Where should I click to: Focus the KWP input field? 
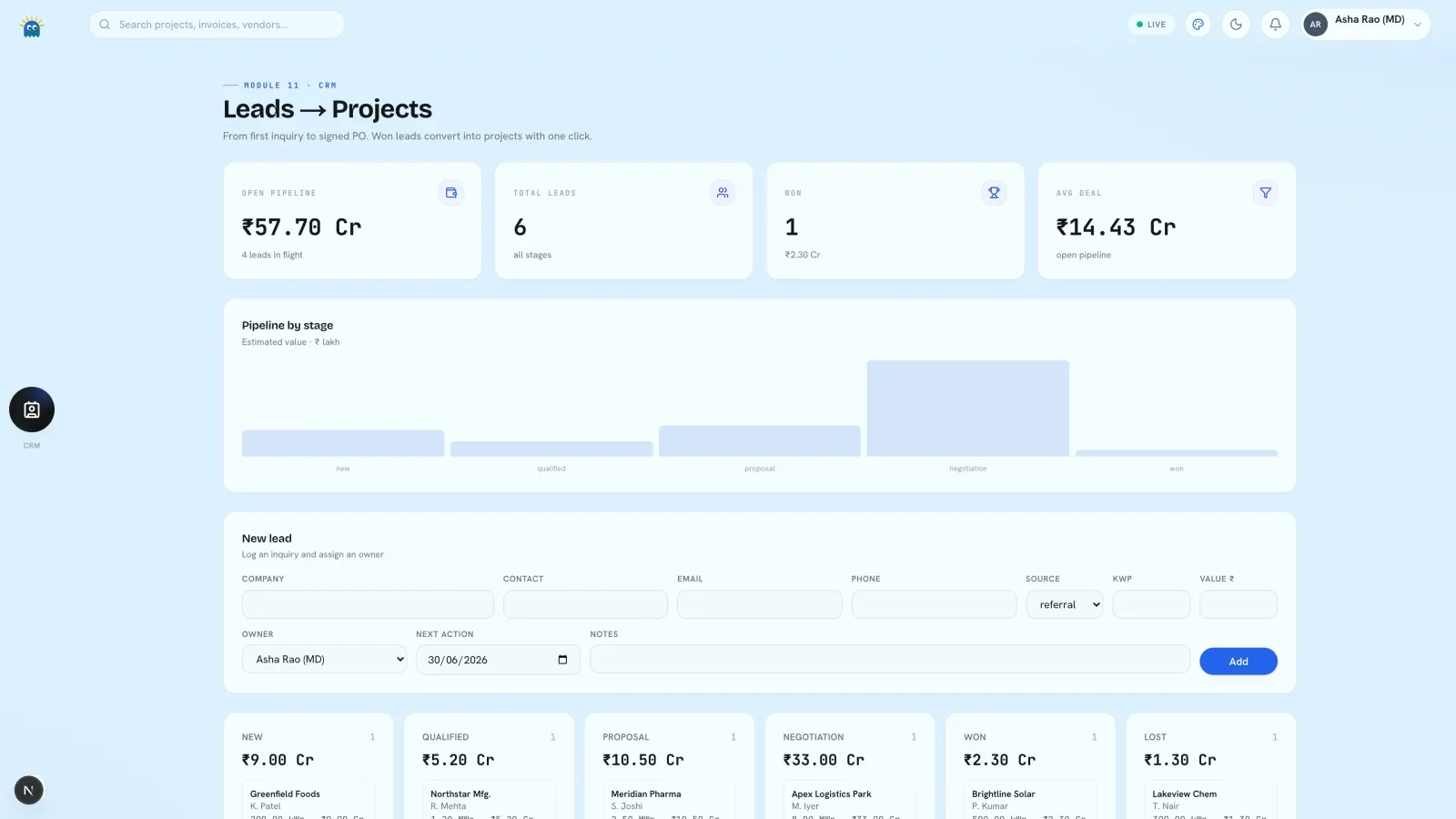click(1151, 604)
